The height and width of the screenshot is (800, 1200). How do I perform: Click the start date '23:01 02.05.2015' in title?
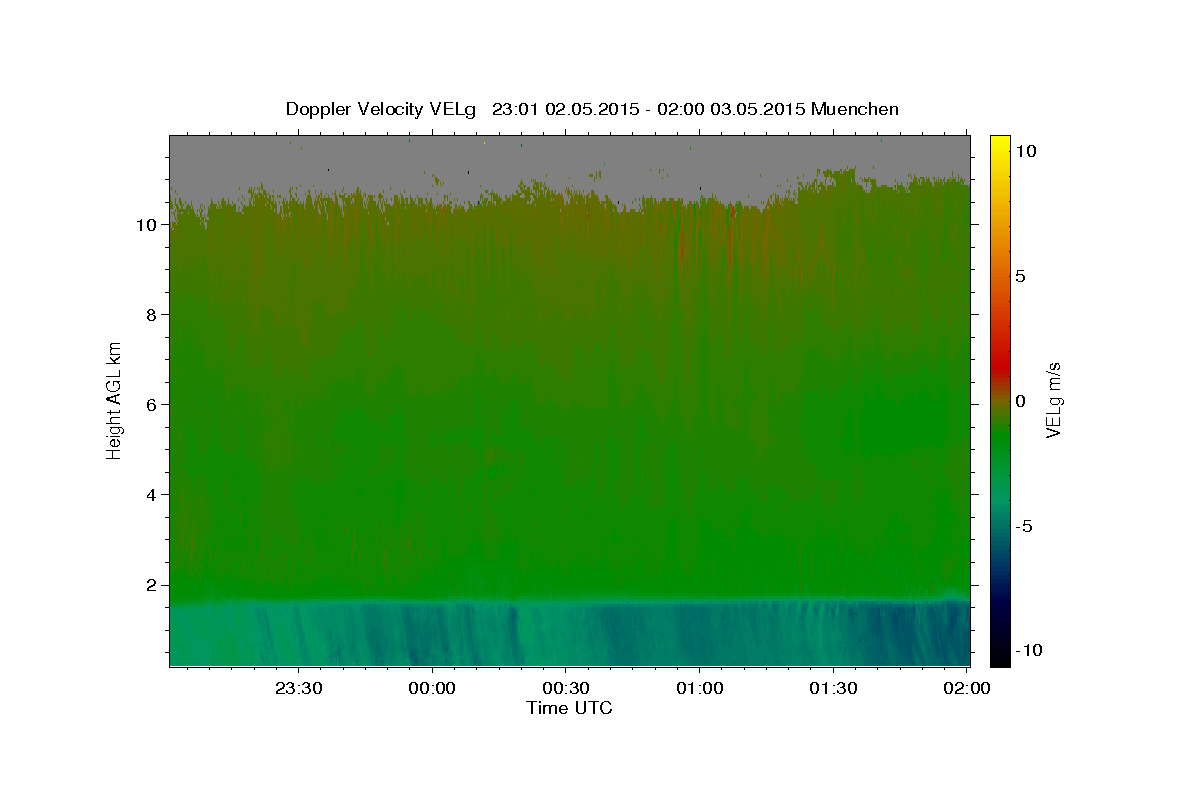click(566, 109)
